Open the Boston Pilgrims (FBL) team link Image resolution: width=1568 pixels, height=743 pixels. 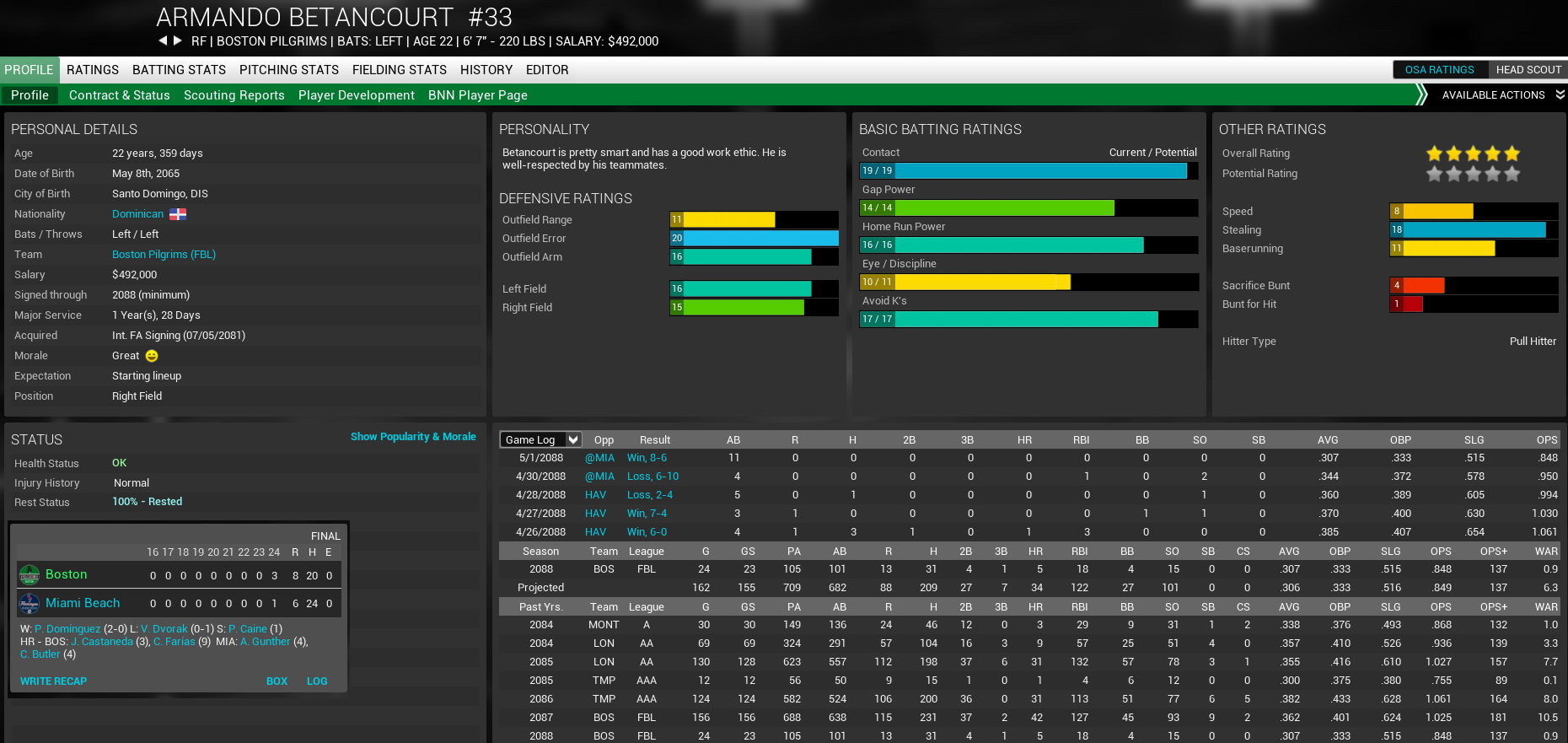164,255
